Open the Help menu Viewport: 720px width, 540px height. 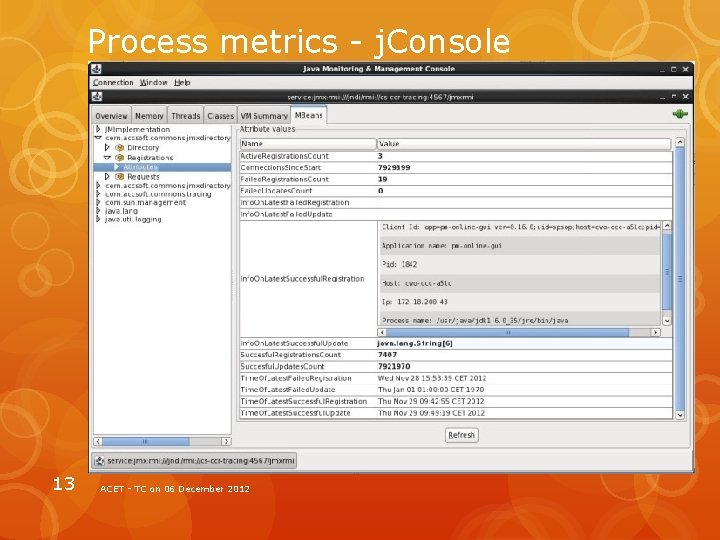(182, 83)
